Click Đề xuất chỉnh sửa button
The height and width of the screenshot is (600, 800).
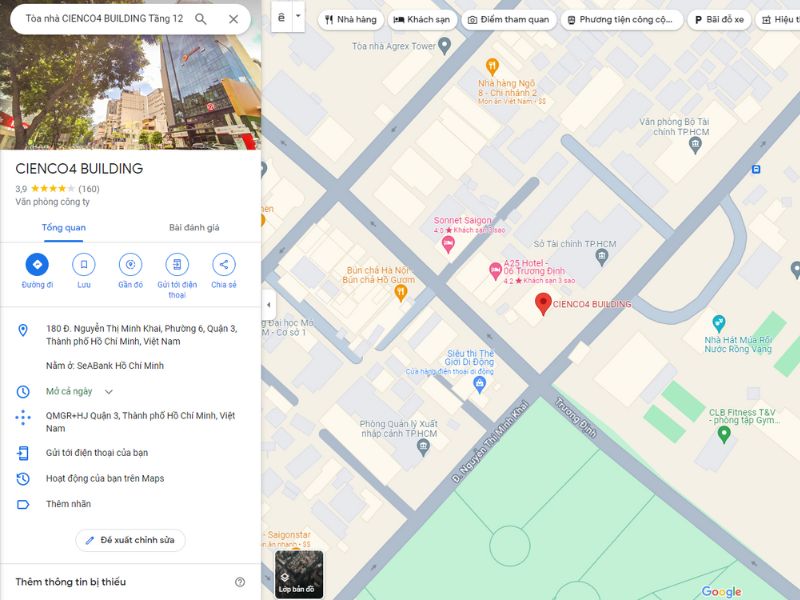(x=131, y=540)
